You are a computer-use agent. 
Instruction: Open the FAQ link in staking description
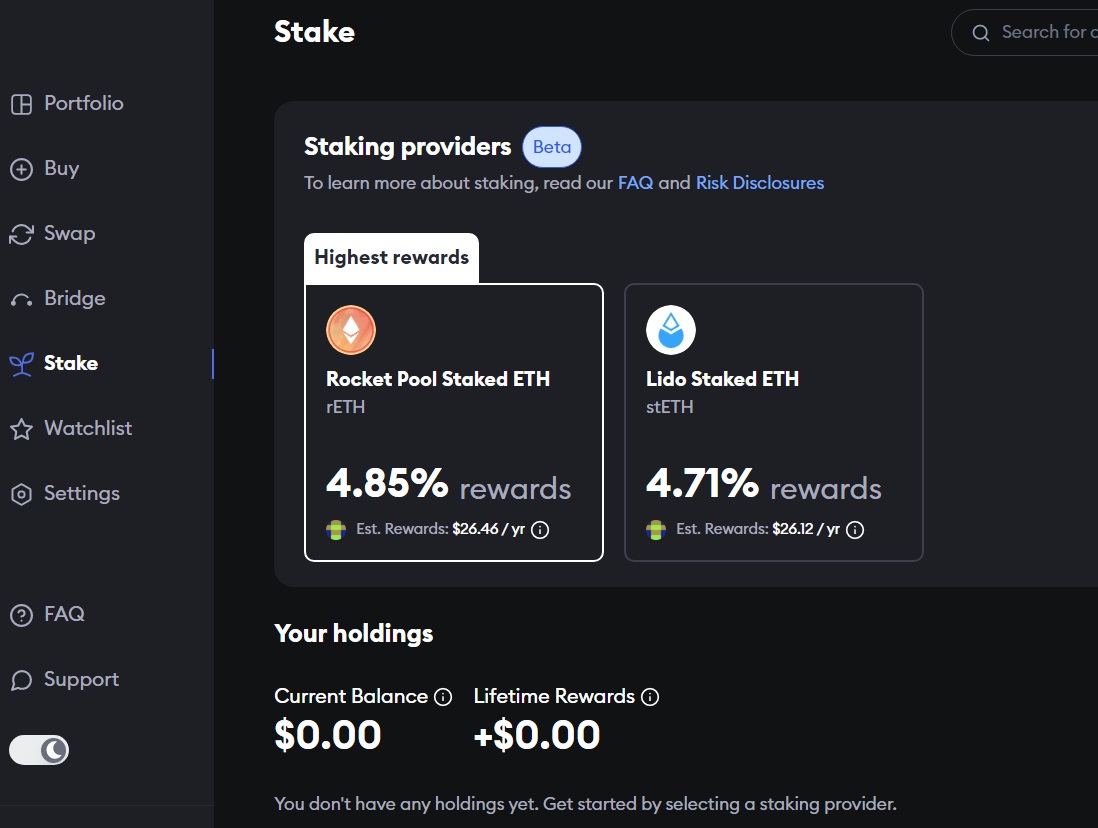pos(635,183)
